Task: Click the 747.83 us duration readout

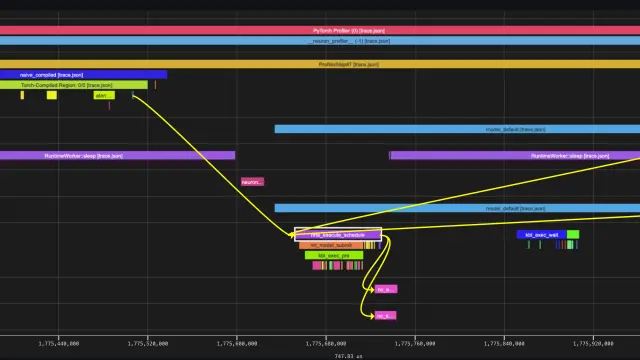Action: [349, 356]
